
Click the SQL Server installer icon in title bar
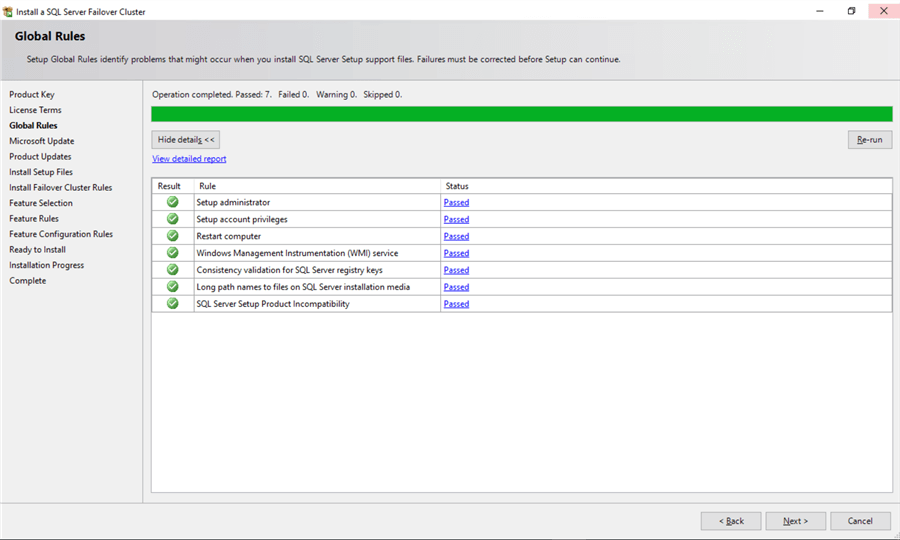tap(7, 11)
